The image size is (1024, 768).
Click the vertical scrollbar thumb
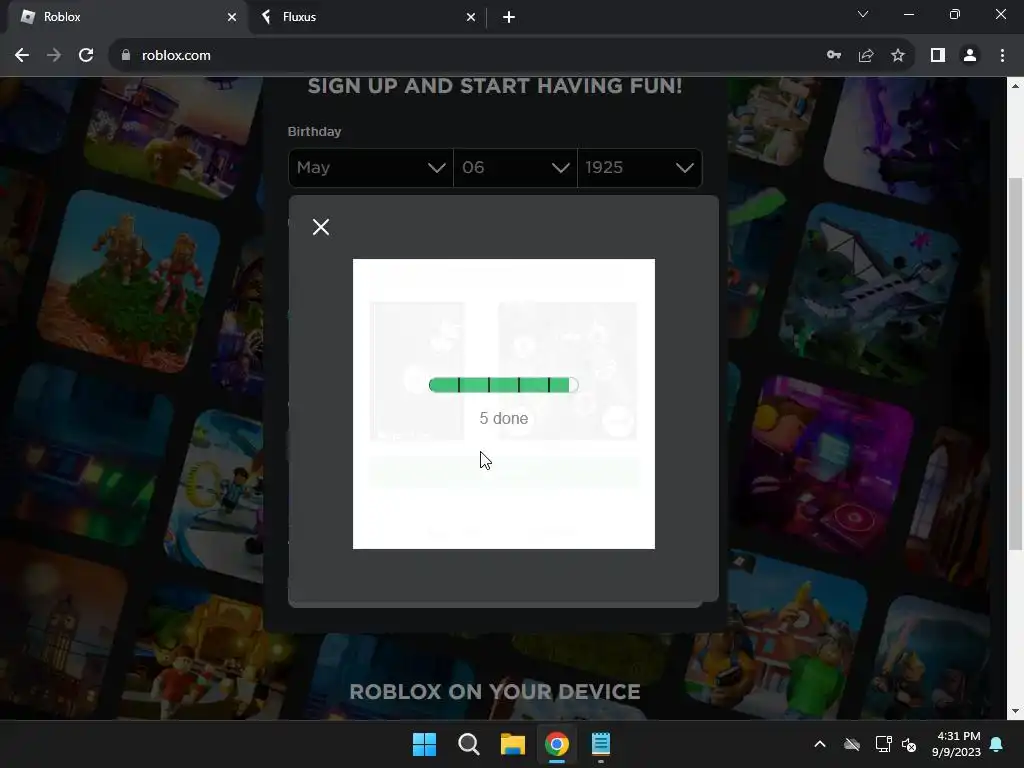tap(1016, 364)
